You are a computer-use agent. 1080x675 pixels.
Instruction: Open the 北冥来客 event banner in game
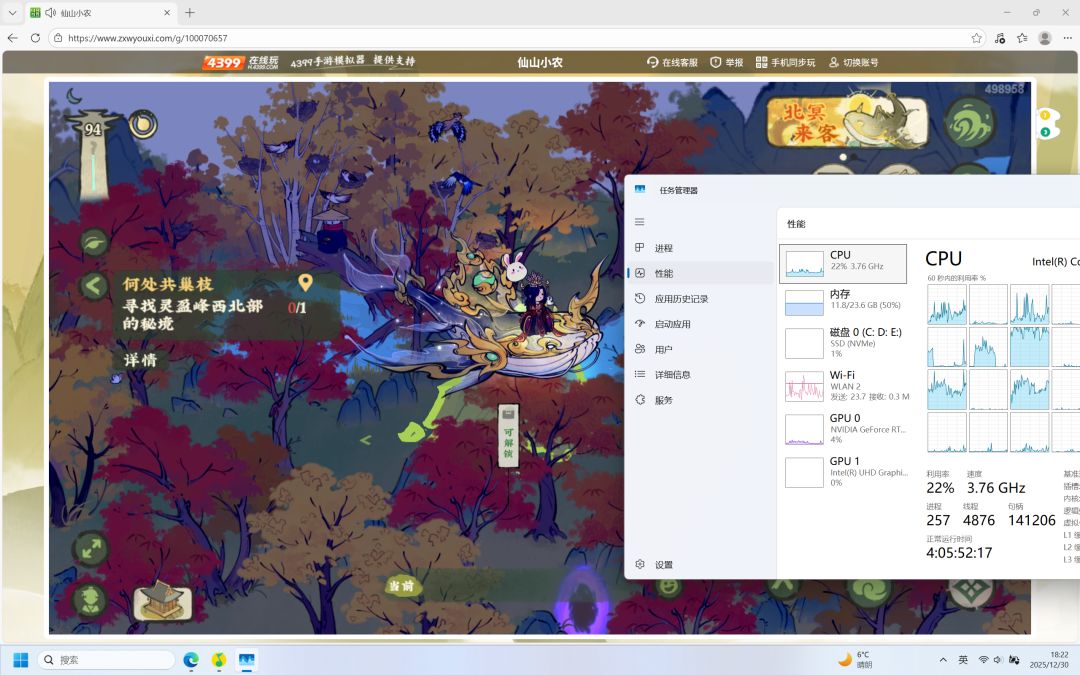point(847,122)
